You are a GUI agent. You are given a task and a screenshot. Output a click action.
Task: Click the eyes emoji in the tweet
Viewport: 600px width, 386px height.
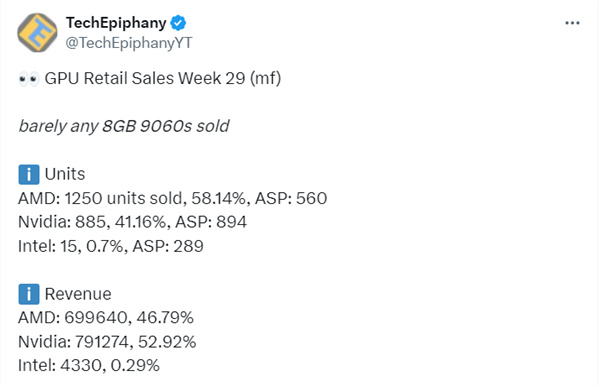click(x=29, y=79)
